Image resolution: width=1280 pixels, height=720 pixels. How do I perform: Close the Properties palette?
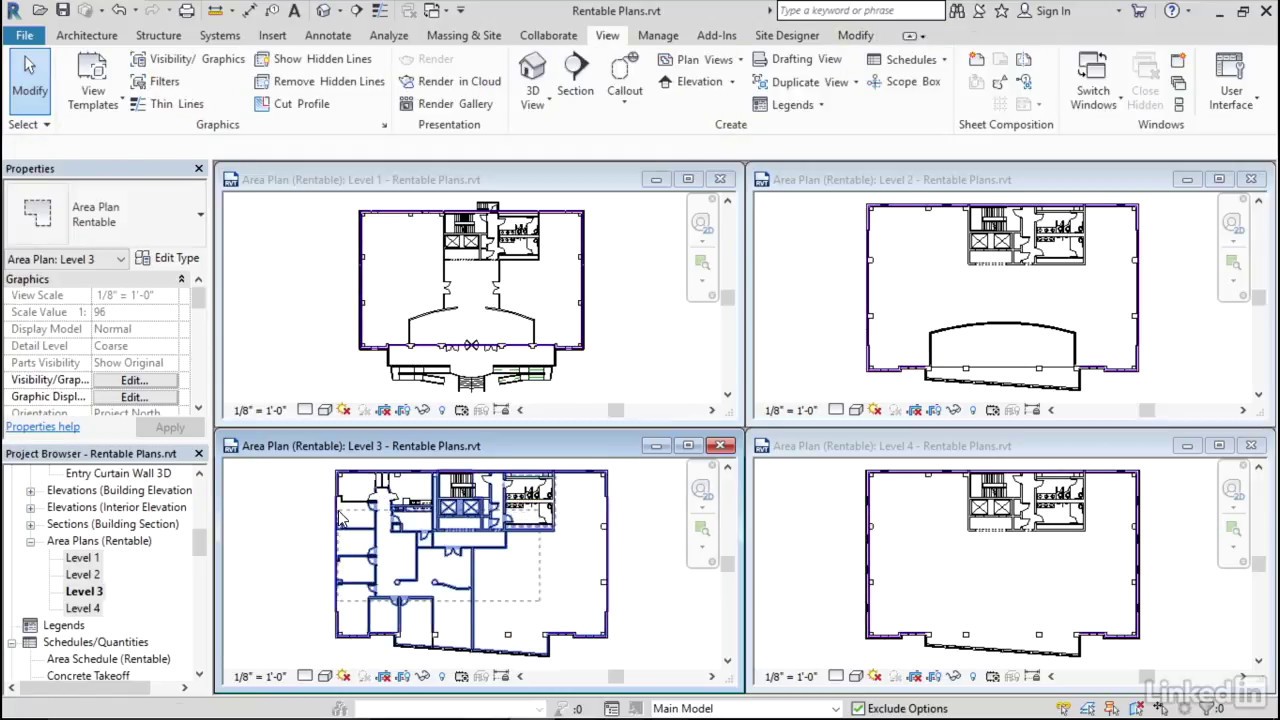pyautogui.click(x=198, y=169)
